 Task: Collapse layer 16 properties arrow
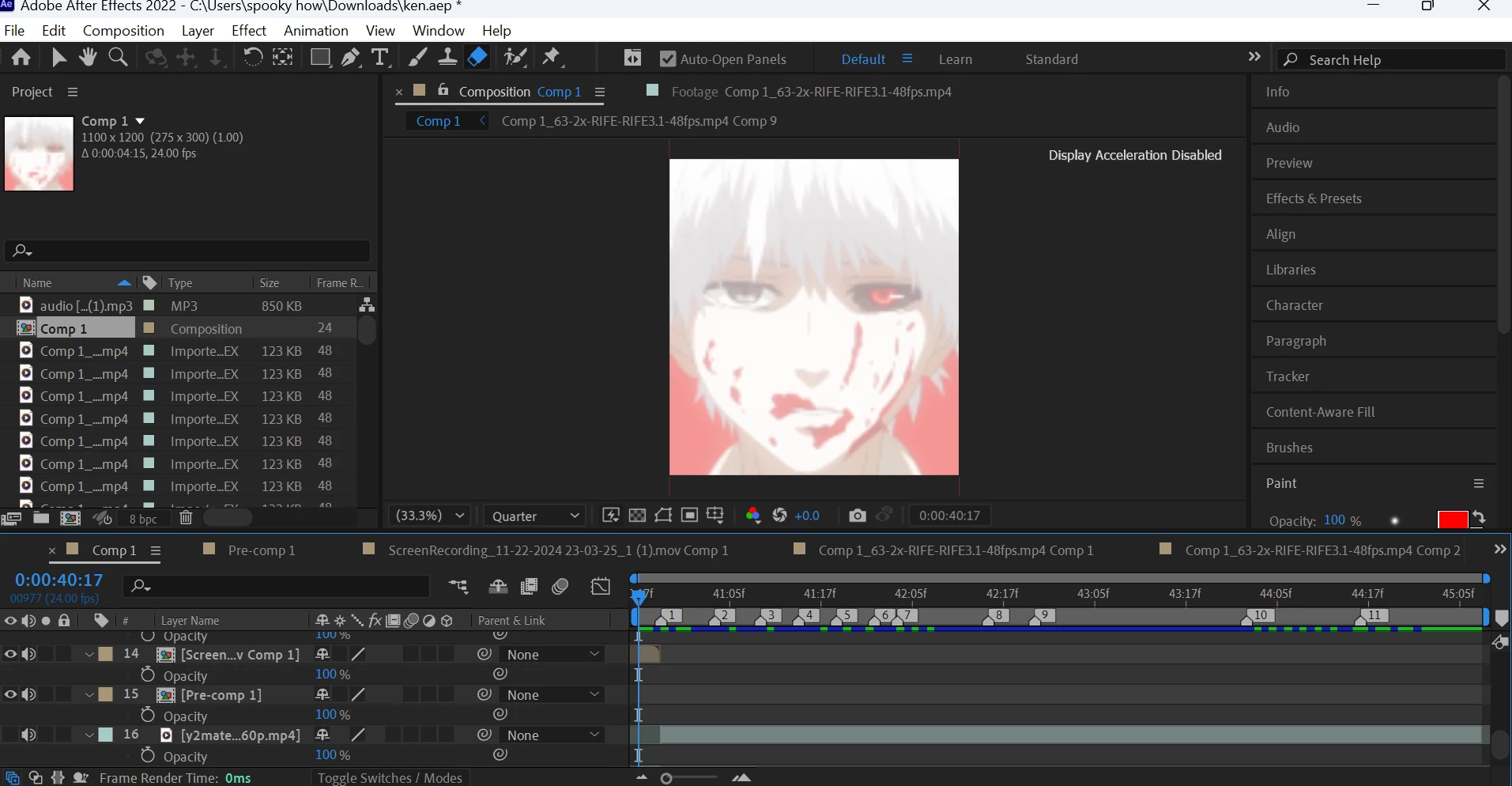[89, 735]
